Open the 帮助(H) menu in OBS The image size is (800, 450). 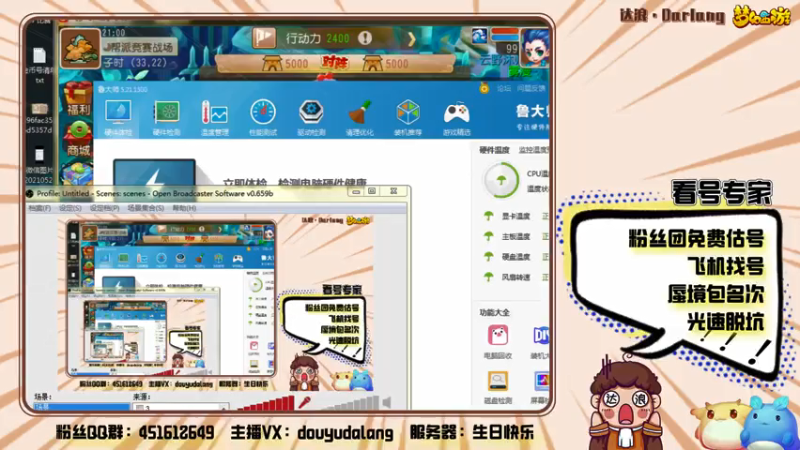coord(184,208)
